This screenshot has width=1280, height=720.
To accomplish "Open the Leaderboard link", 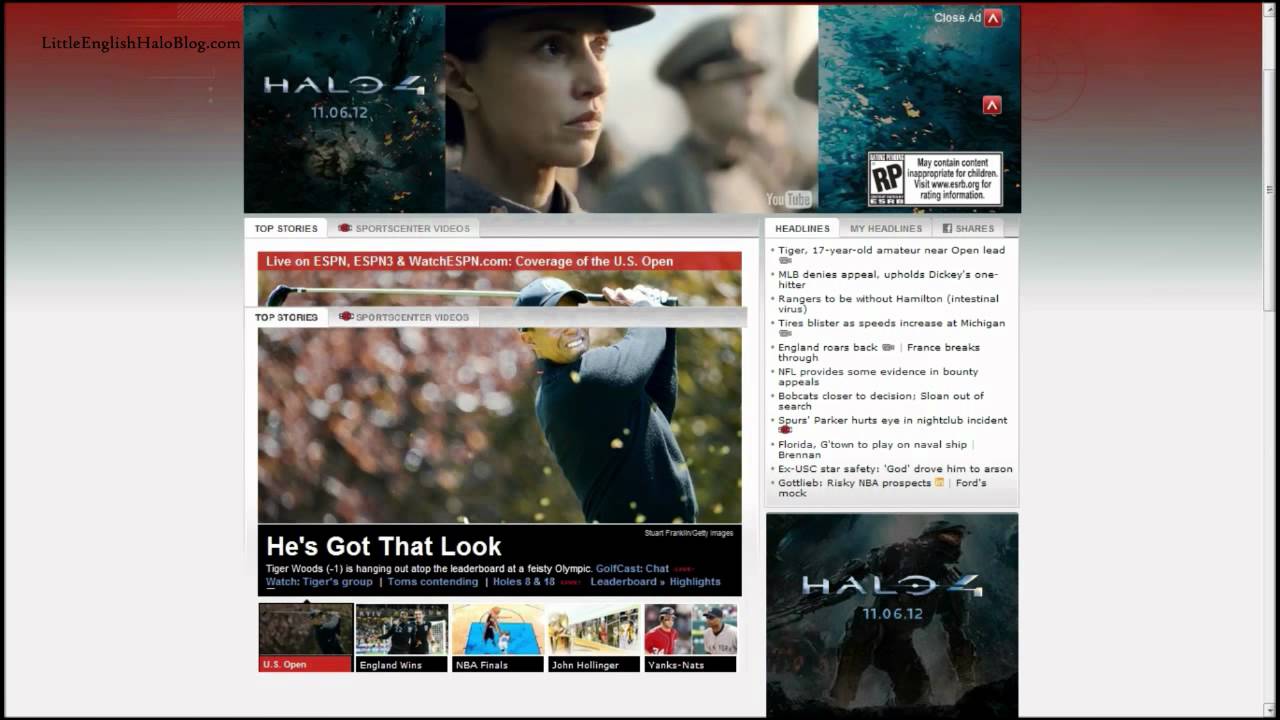I will pyautogui.click(x=623, y=581).
